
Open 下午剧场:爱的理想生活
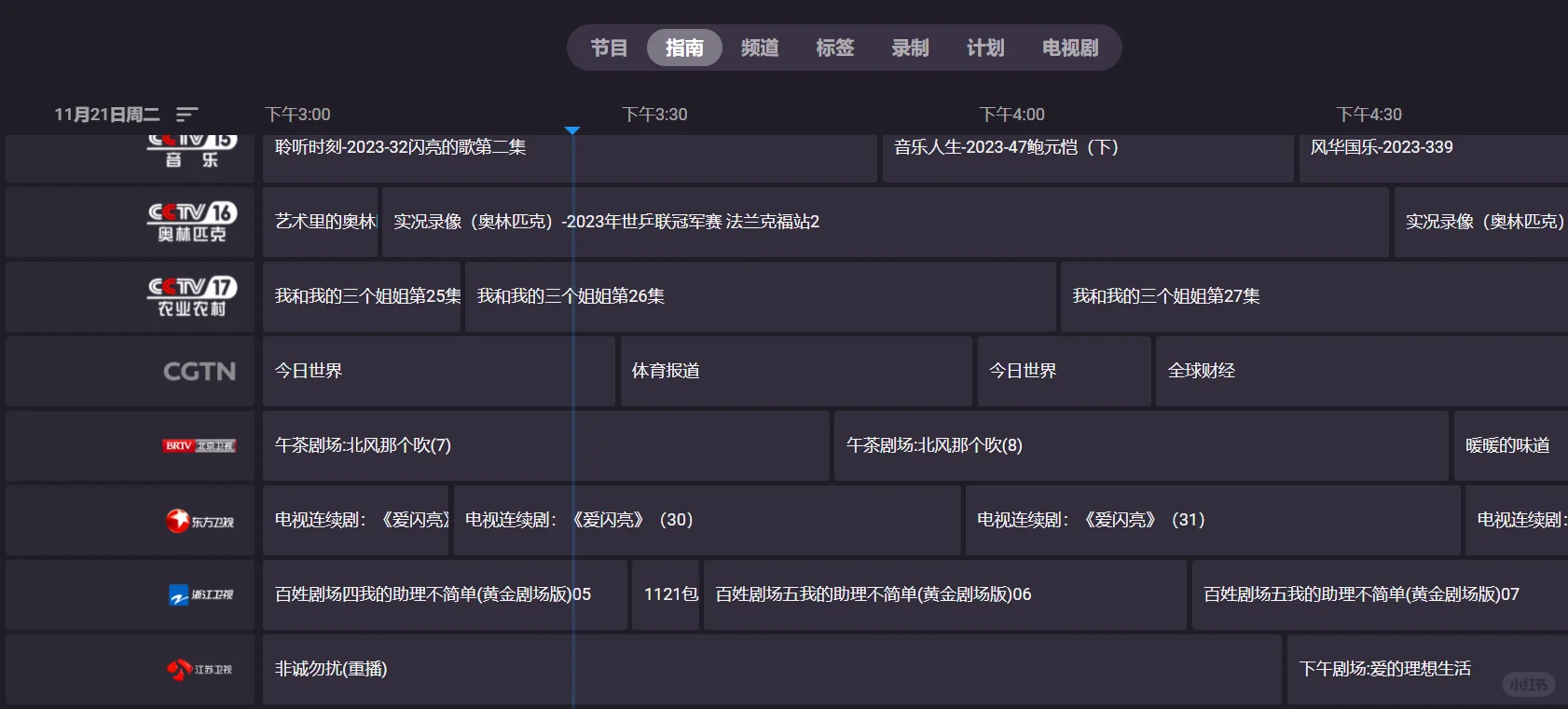pos(1427,669)
